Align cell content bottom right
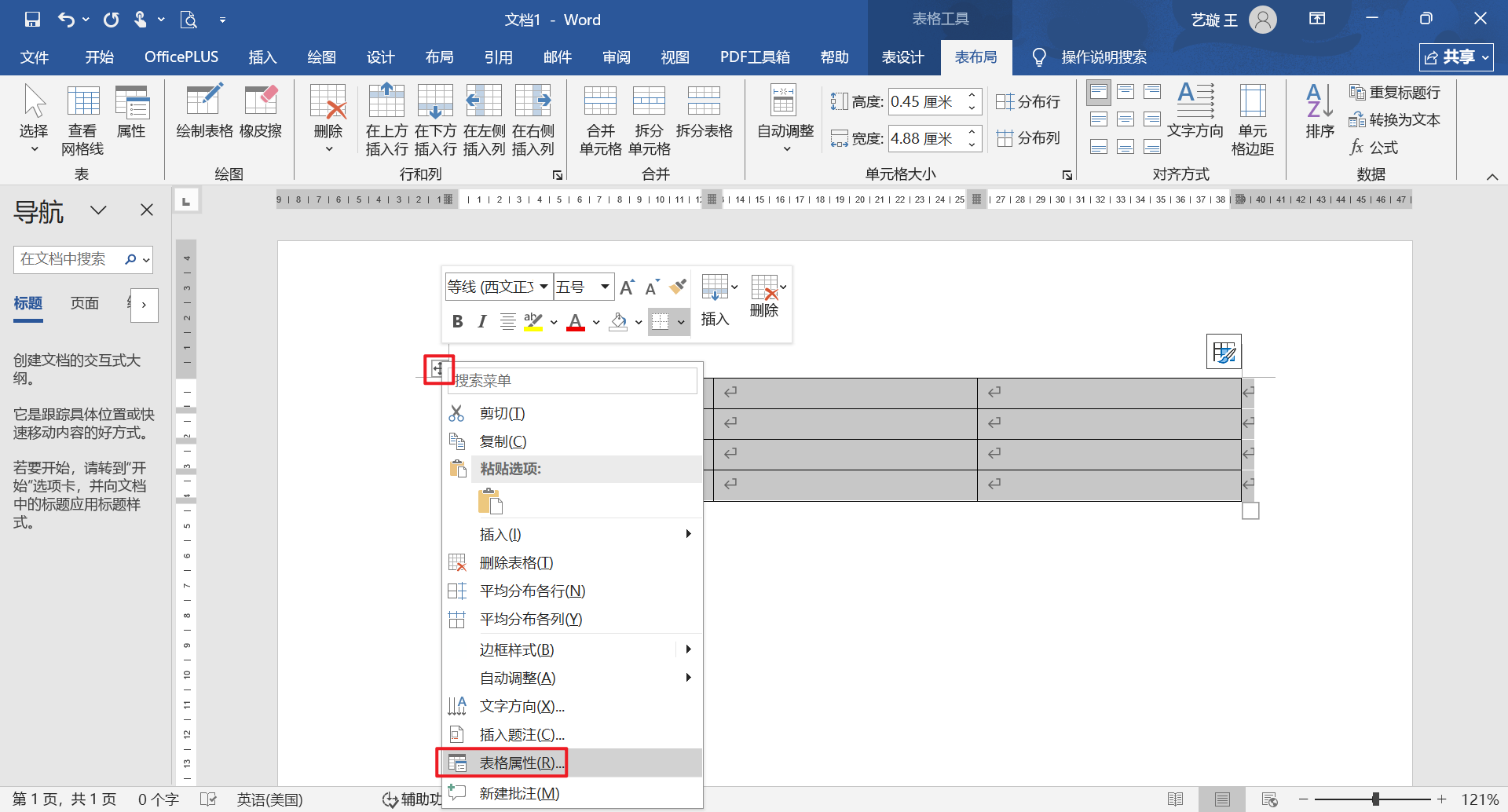The height and width of the screenshot is (812, 1508). tap(1152, 147)
